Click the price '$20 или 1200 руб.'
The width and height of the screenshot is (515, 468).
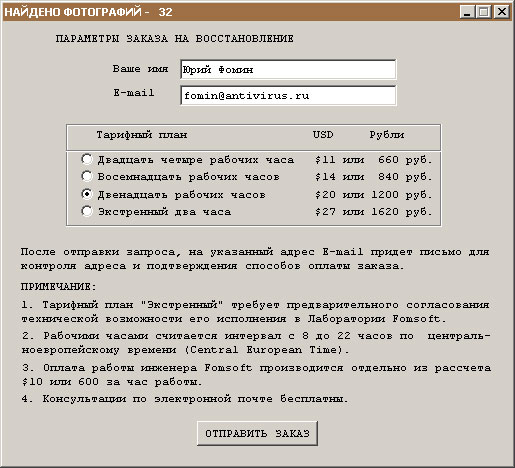point(373,194)
